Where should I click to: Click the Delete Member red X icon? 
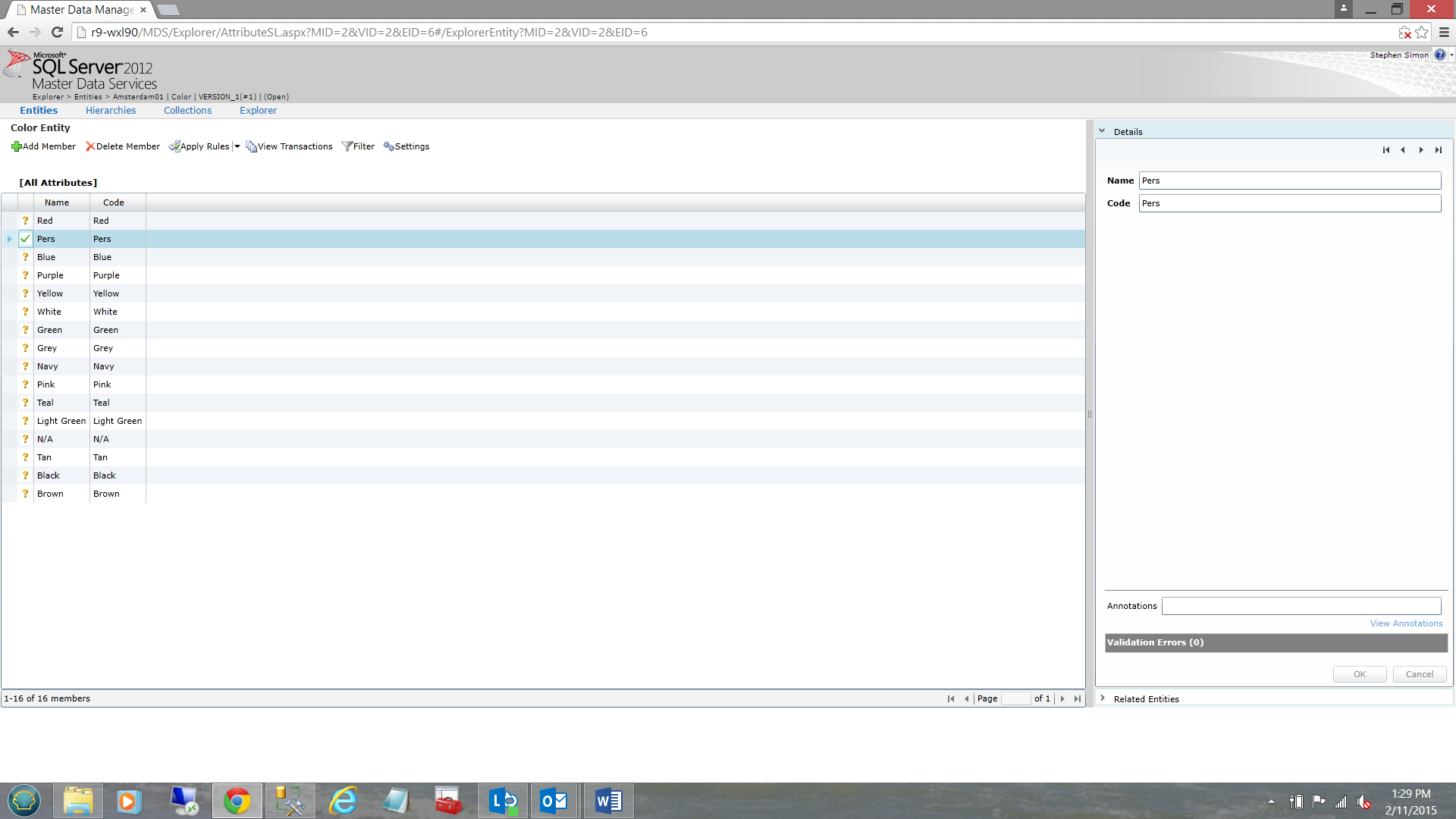[90, 146]
